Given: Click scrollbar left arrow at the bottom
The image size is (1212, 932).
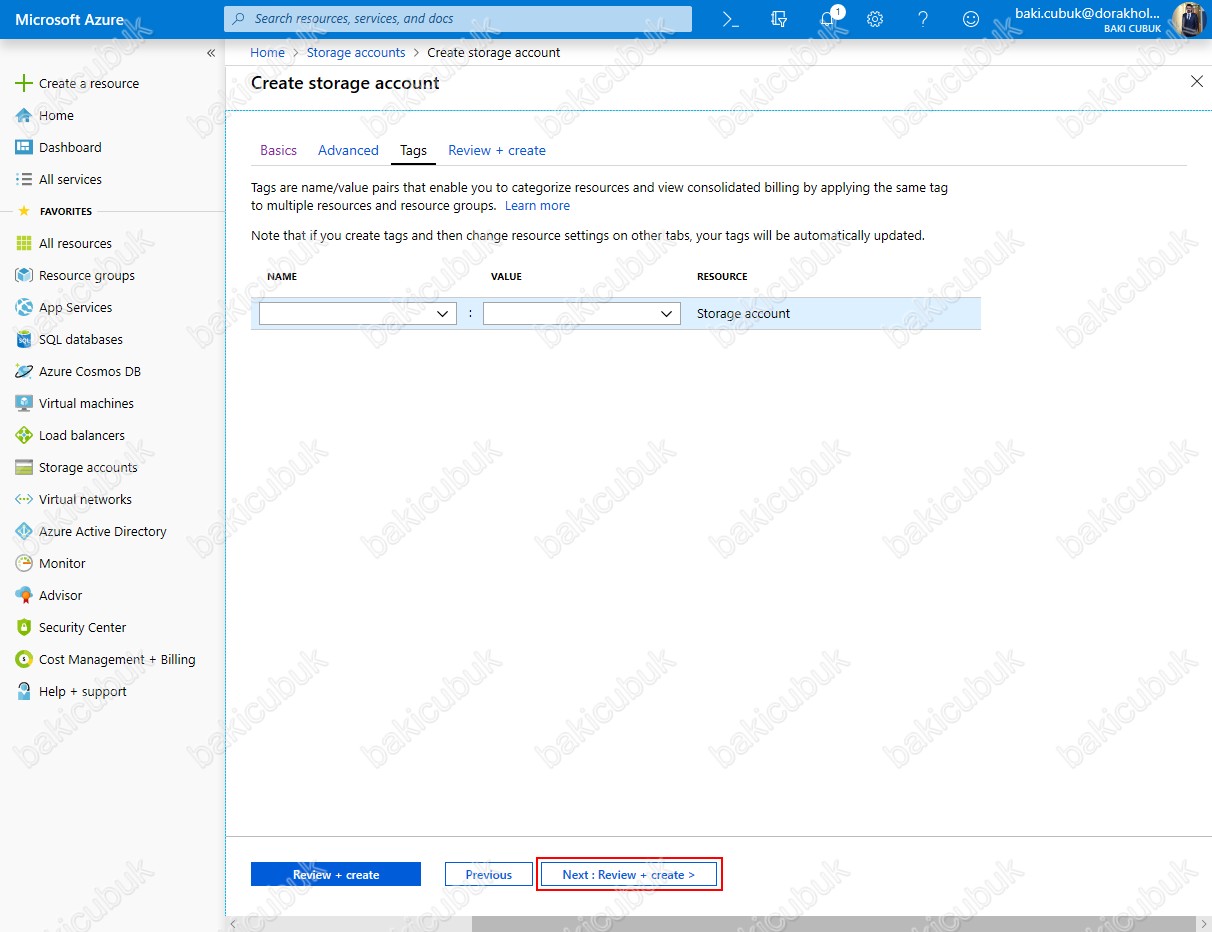Looking at the screenshot, I should 234,925.
